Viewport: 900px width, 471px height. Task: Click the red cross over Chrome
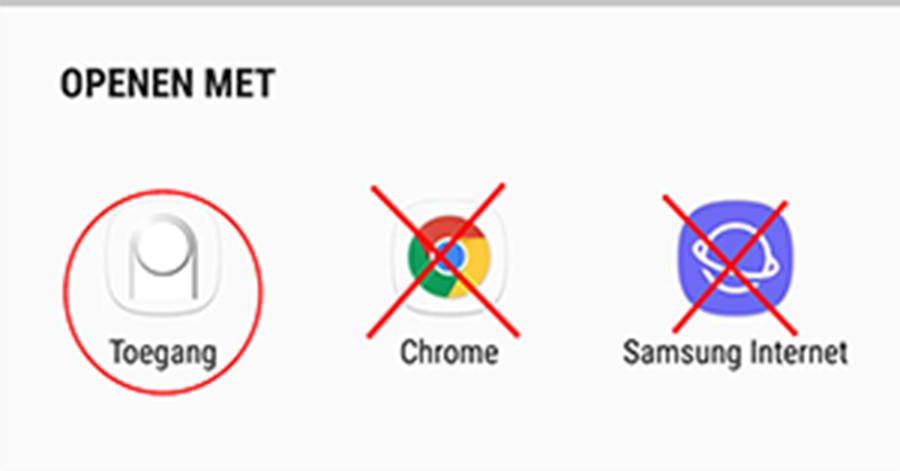443,261
